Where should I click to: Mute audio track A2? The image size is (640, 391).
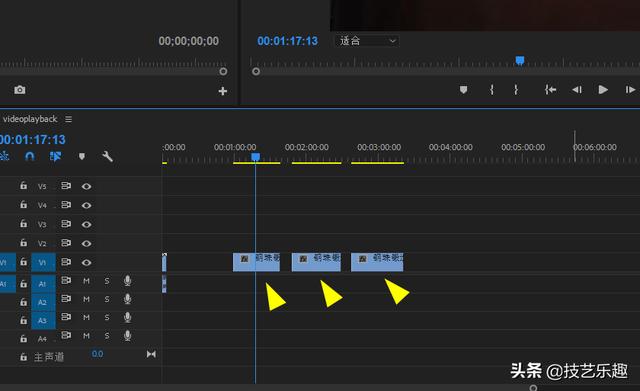86,299
